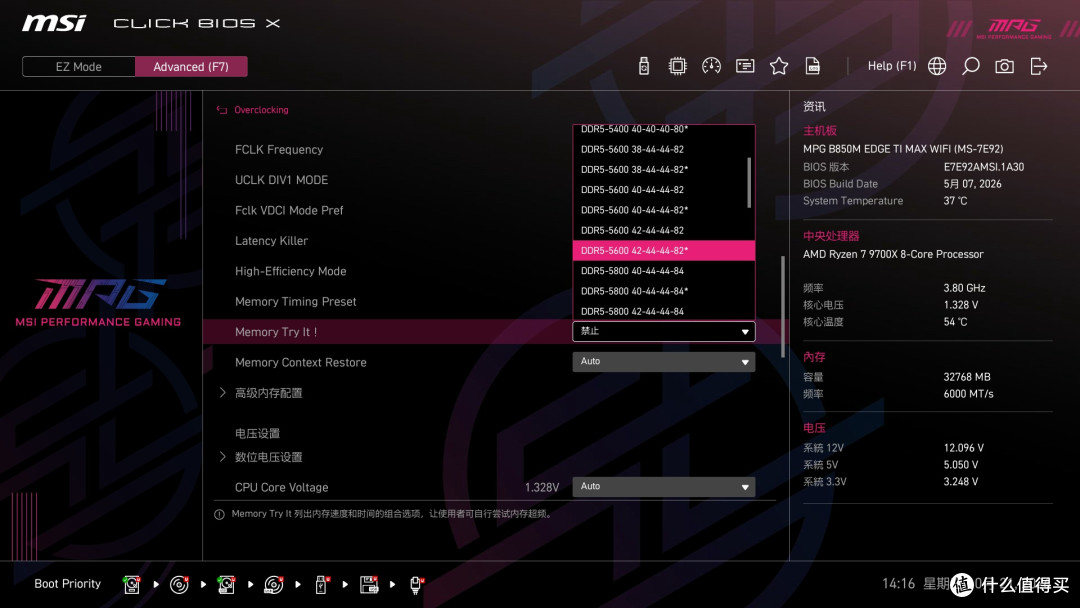Screen dimensions: 1080x608
Task: Click the 1.328V value beside CPU Core Voltage
Action: (542, 488)
